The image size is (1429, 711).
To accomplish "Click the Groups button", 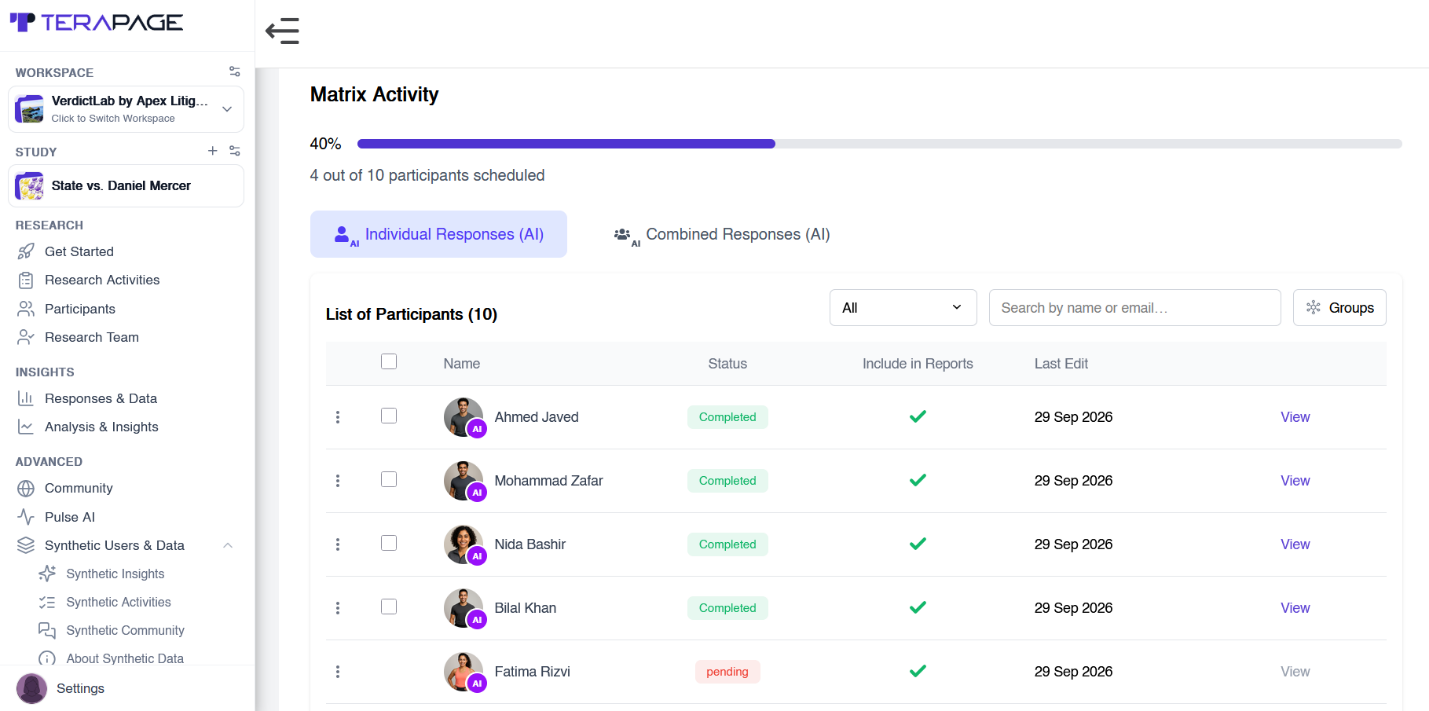I will point(1340,308).
